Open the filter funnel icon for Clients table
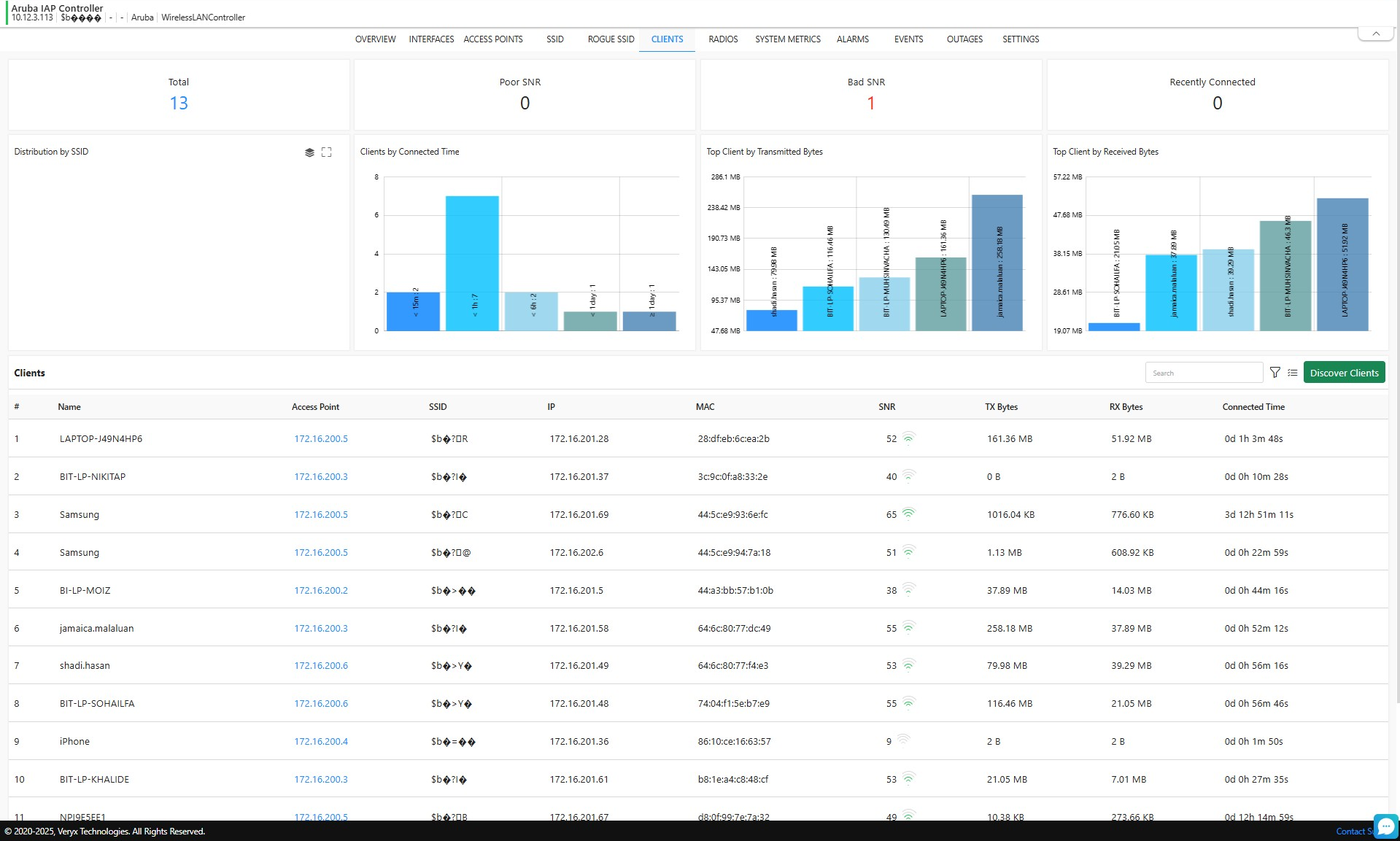Screen dimensions: 1400x841 1275,373
